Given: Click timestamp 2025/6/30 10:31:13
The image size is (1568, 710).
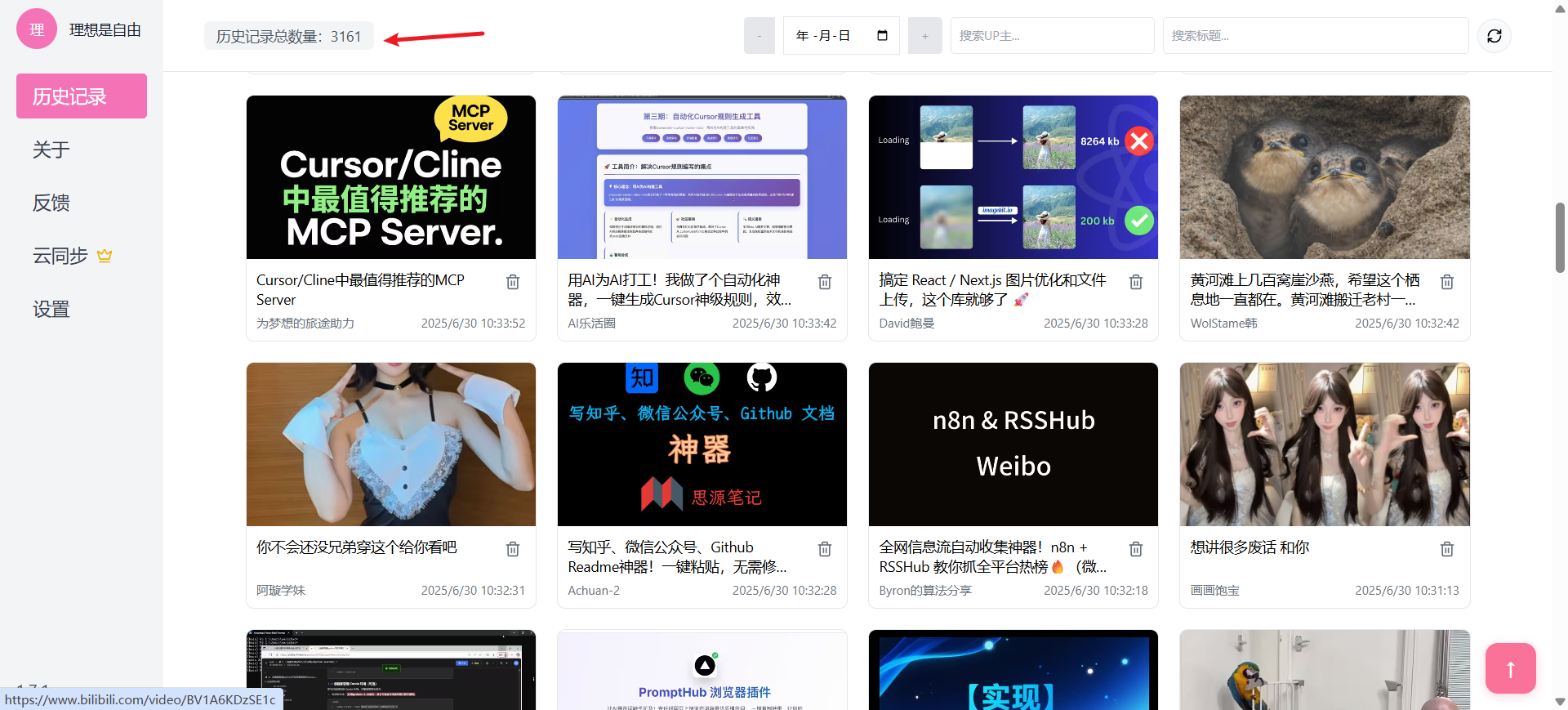Looking at the screenshot, I should pyautogui.click(x=1406, y=591).
